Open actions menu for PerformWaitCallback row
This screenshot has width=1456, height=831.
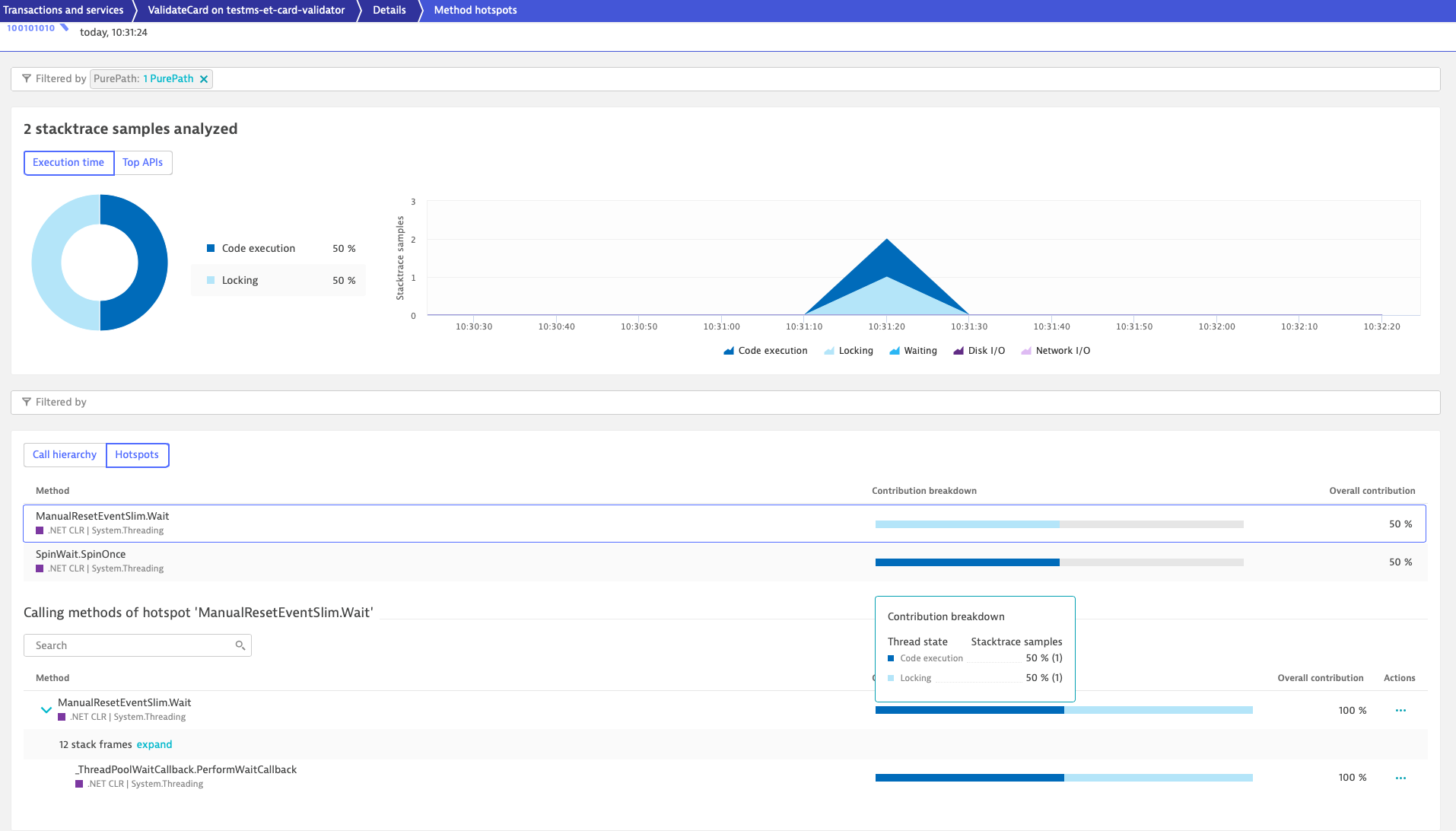tap(1400, 778)
